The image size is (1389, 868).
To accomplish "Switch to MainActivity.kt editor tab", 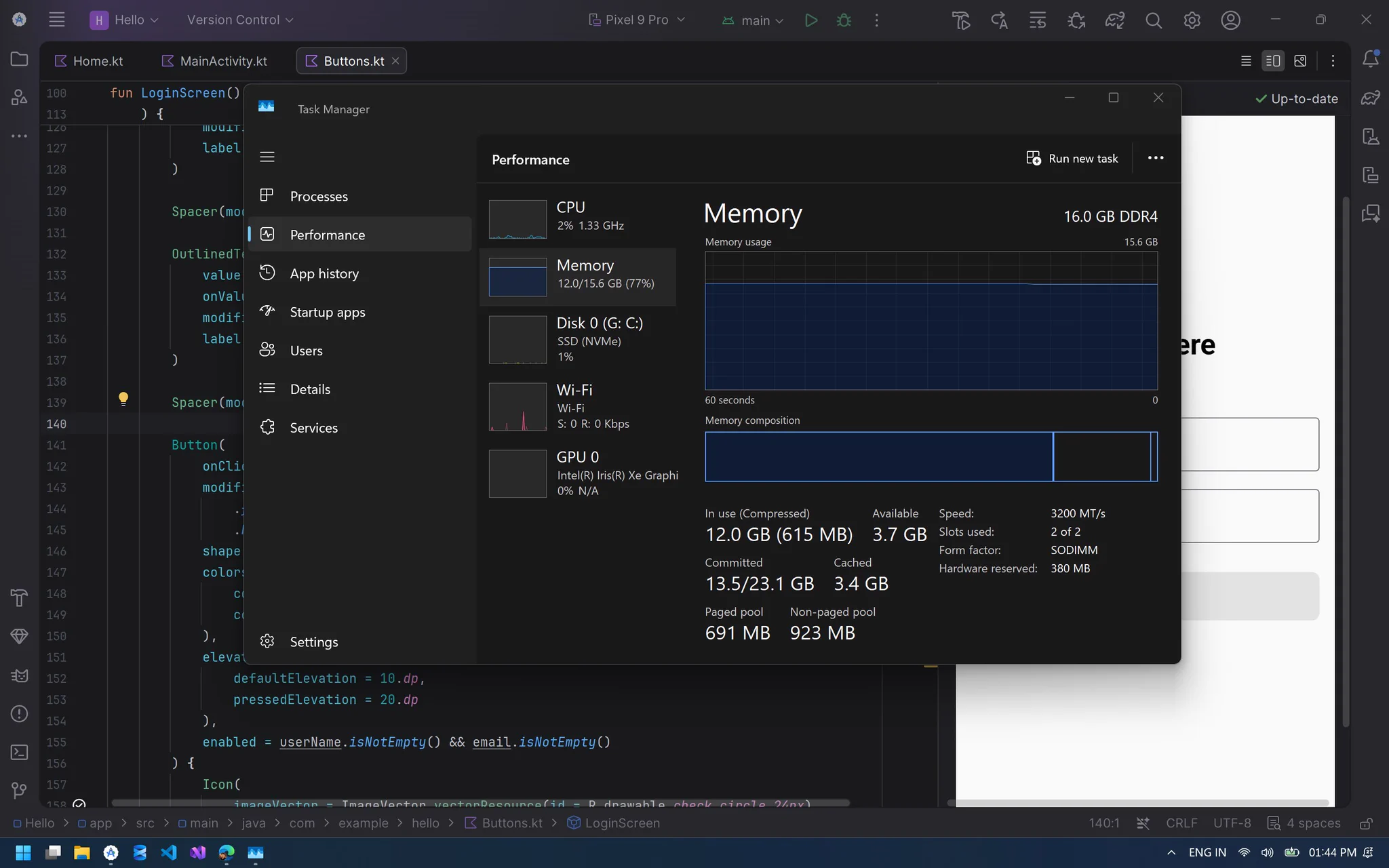I will 214,61.
